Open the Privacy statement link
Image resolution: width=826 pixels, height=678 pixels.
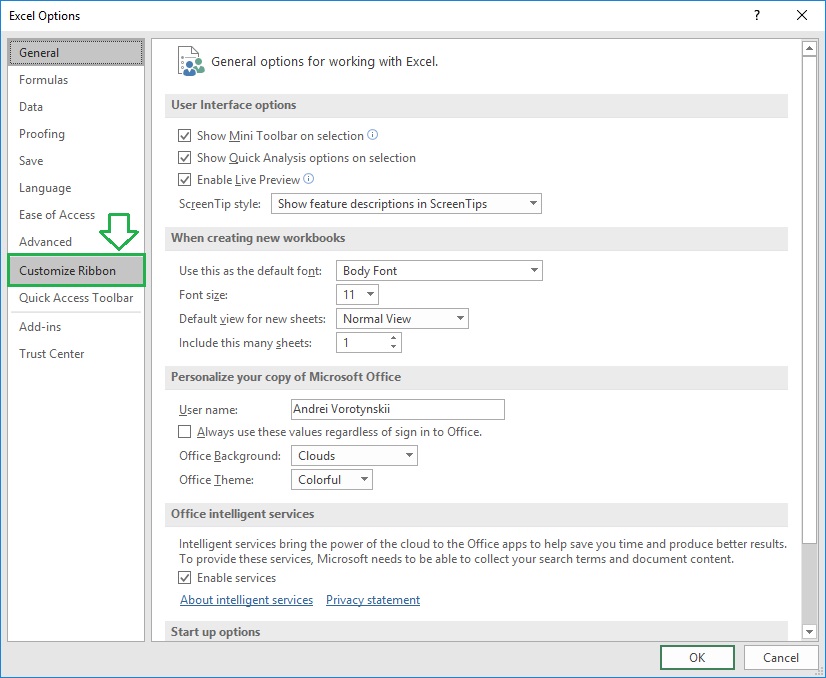pyautogui.click(x=373, y=600)
